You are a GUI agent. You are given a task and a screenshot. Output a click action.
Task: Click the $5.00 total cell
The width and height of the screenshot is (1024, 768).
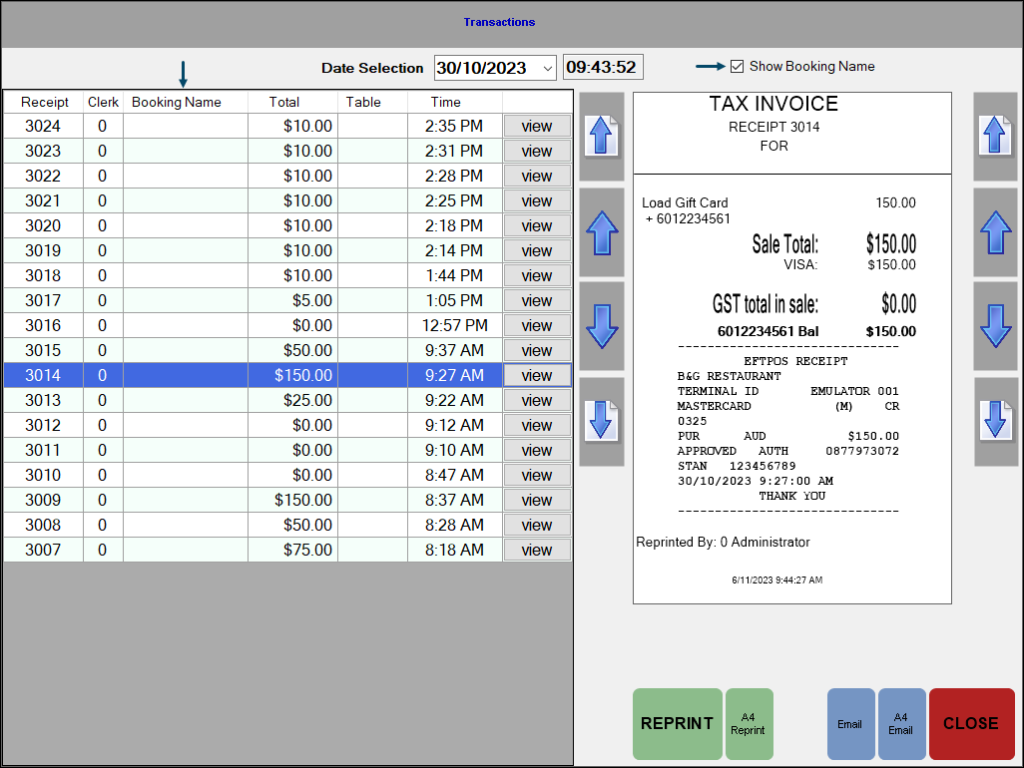(293, 300)
